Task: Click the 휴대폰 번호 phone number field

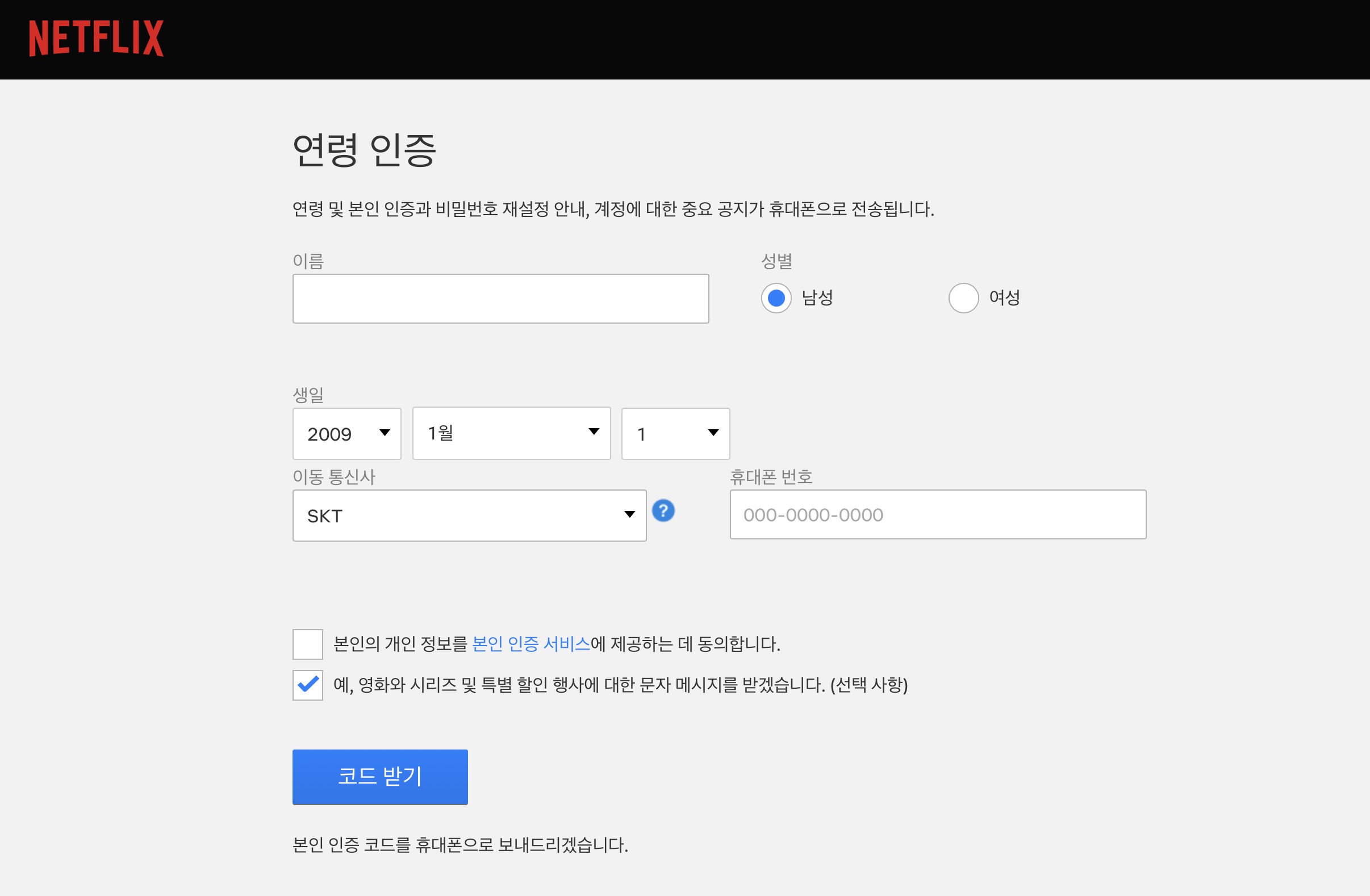Action: 937,514
